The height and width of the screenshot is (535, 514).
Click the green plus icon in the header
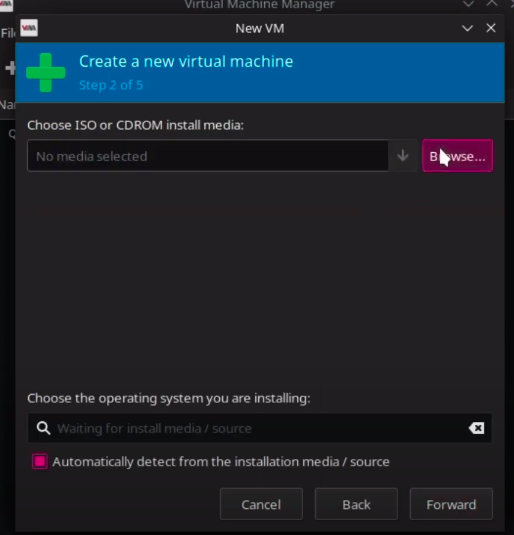click(x=45, y=73)
